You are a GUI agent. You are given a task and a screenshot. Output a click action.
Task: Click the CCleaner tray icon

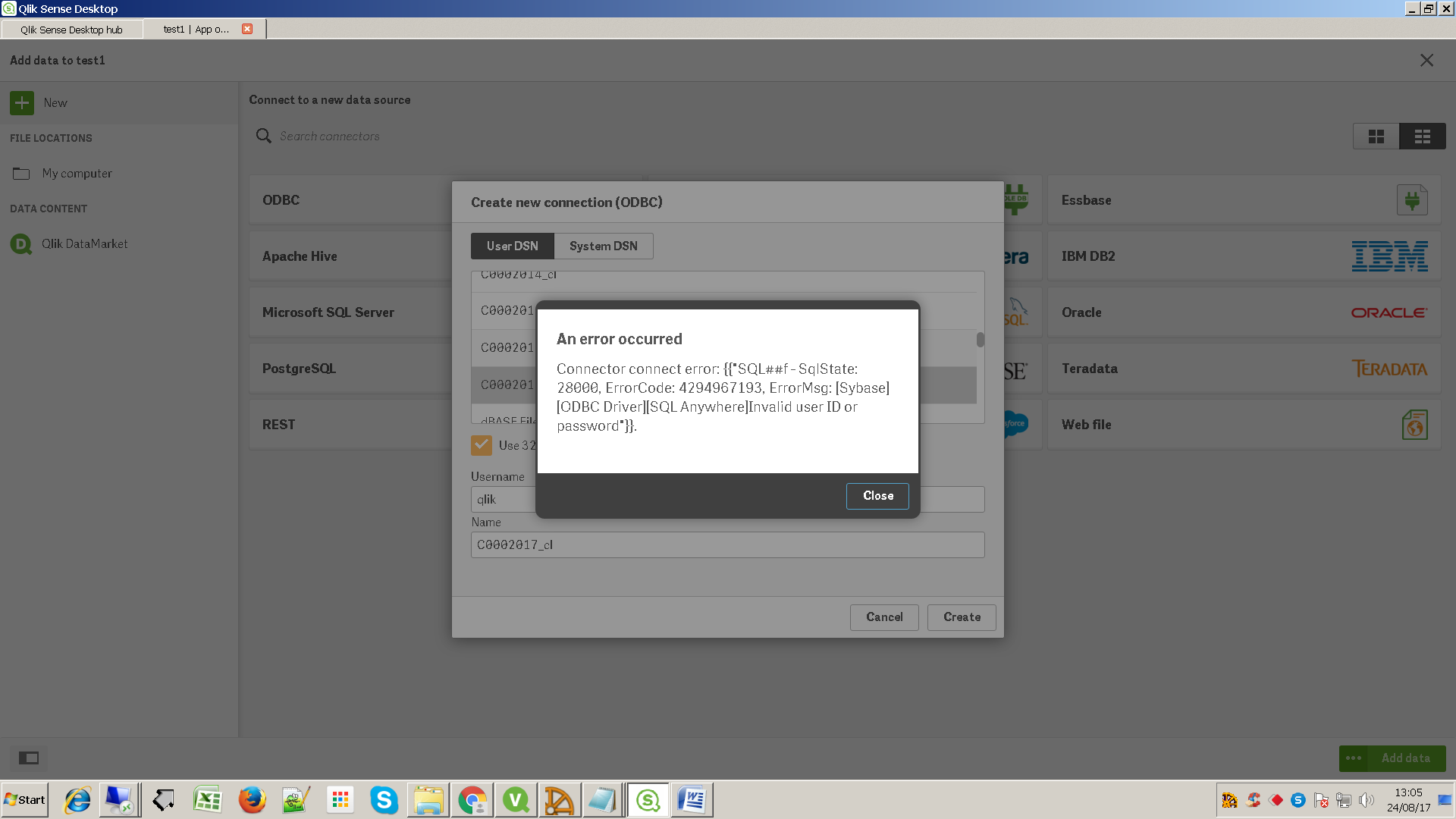[x=1253, y=800]
